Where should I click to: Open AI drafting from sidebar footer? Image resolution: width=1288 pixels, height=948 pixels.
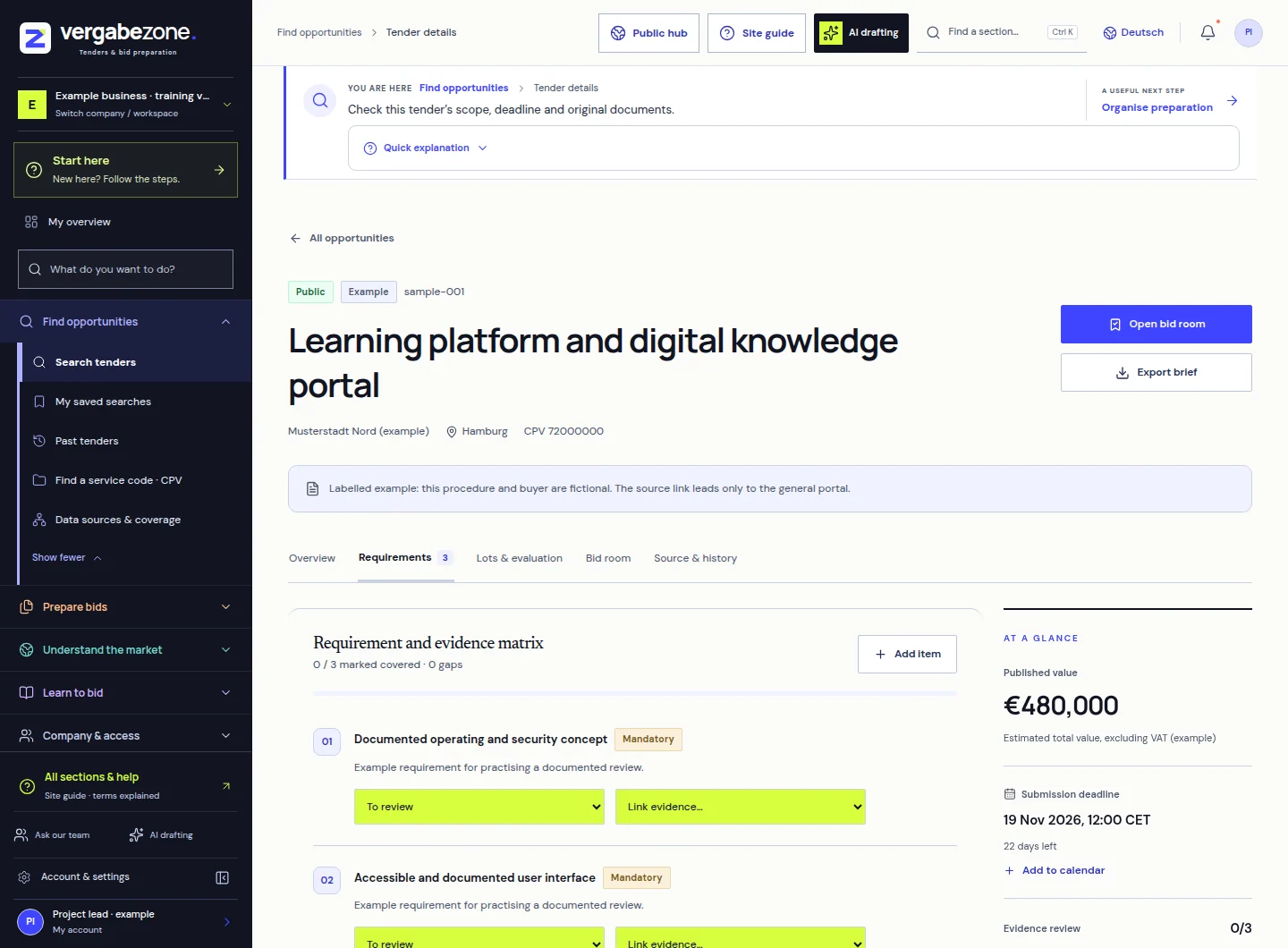tap(161, 835)
